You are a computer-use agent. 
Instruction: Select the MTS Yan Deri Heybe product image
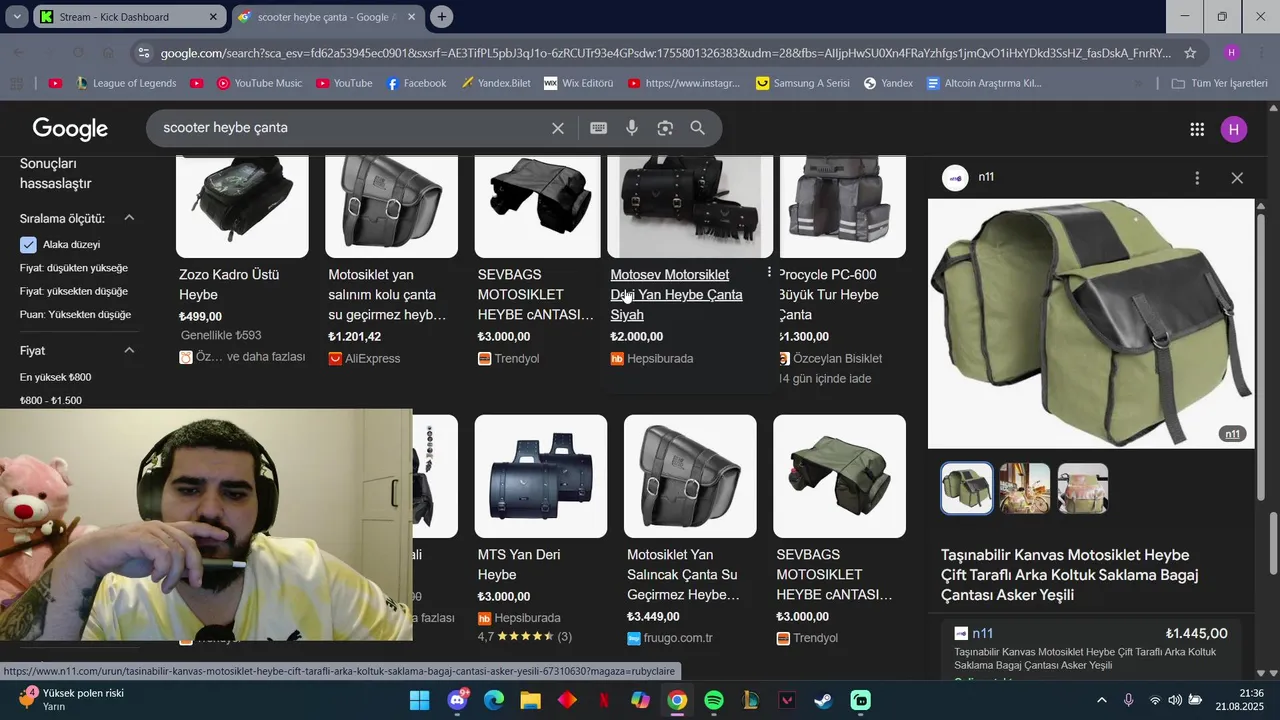541,477
